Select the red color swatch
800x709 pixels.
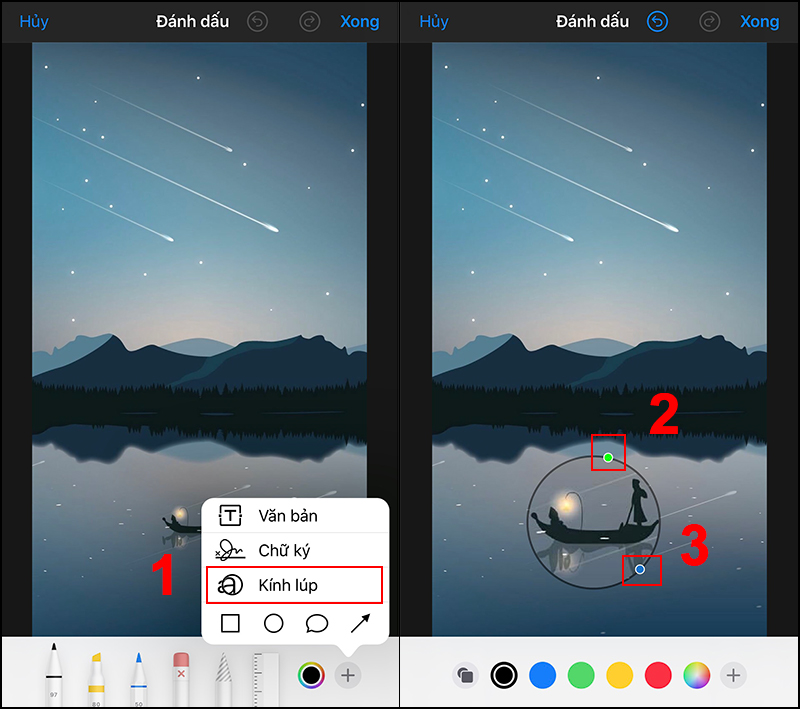(x=657, y=676)
